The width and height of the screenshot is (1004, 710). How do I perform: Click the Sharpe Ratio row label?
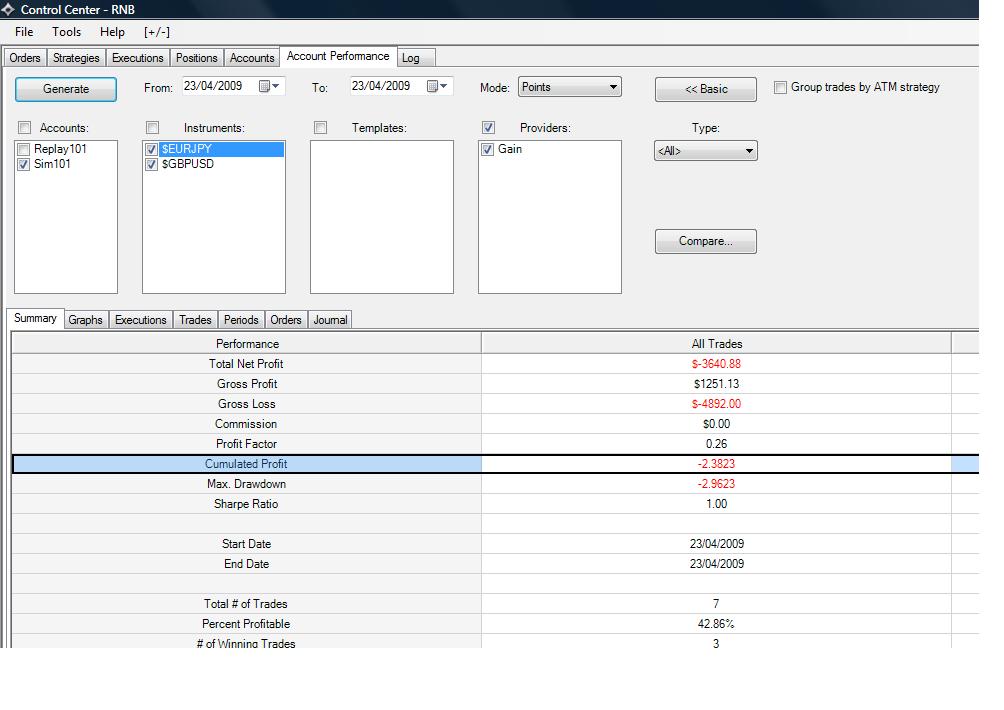(x=247, y=504)
